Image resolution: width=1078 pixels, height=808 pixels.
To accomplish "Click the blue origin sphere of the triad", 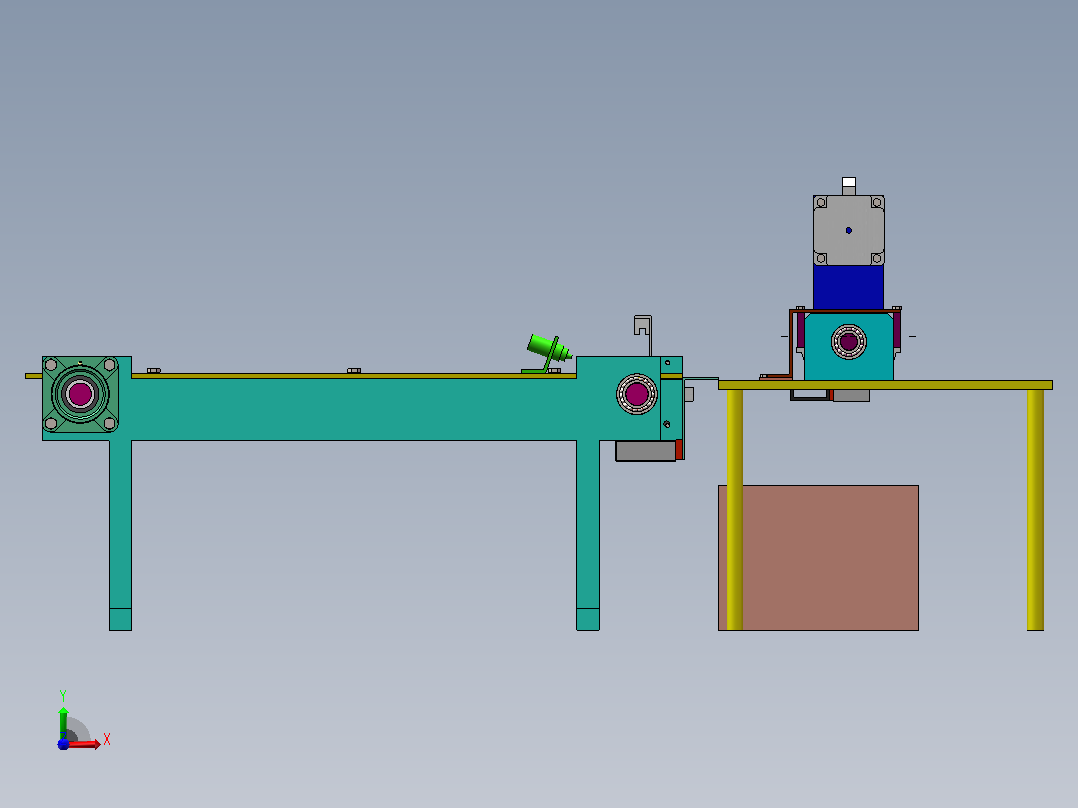I will [x=63, y=744].
